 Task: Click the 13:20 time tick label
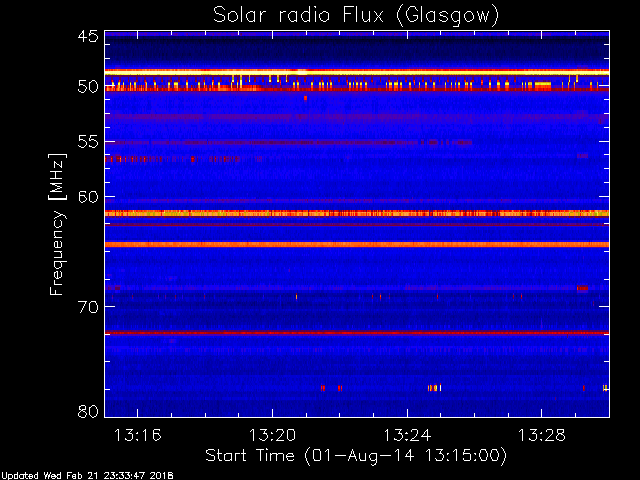click(x=272, y=436)
